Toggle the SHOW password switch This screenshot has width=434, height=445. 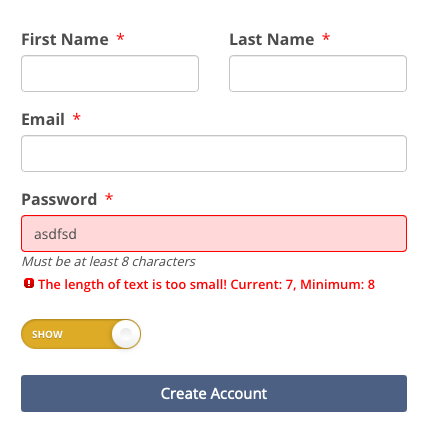click(x=81, y=334)
